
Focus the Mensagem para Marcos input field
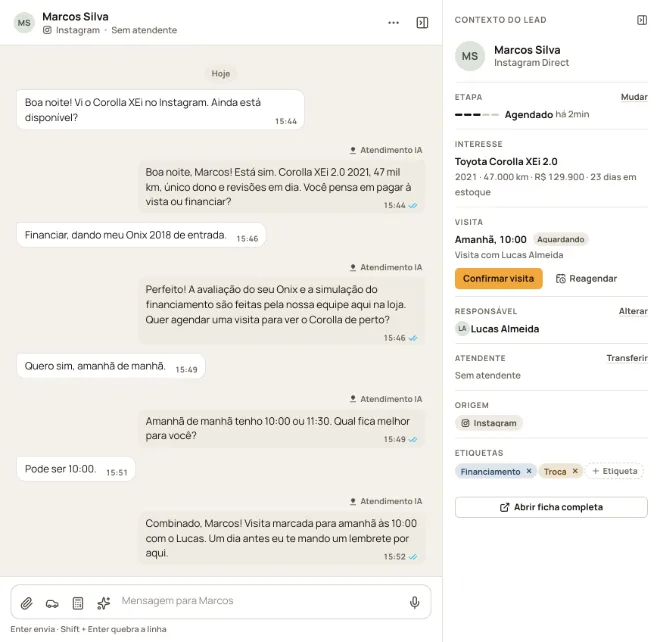[x=261, y=601]
